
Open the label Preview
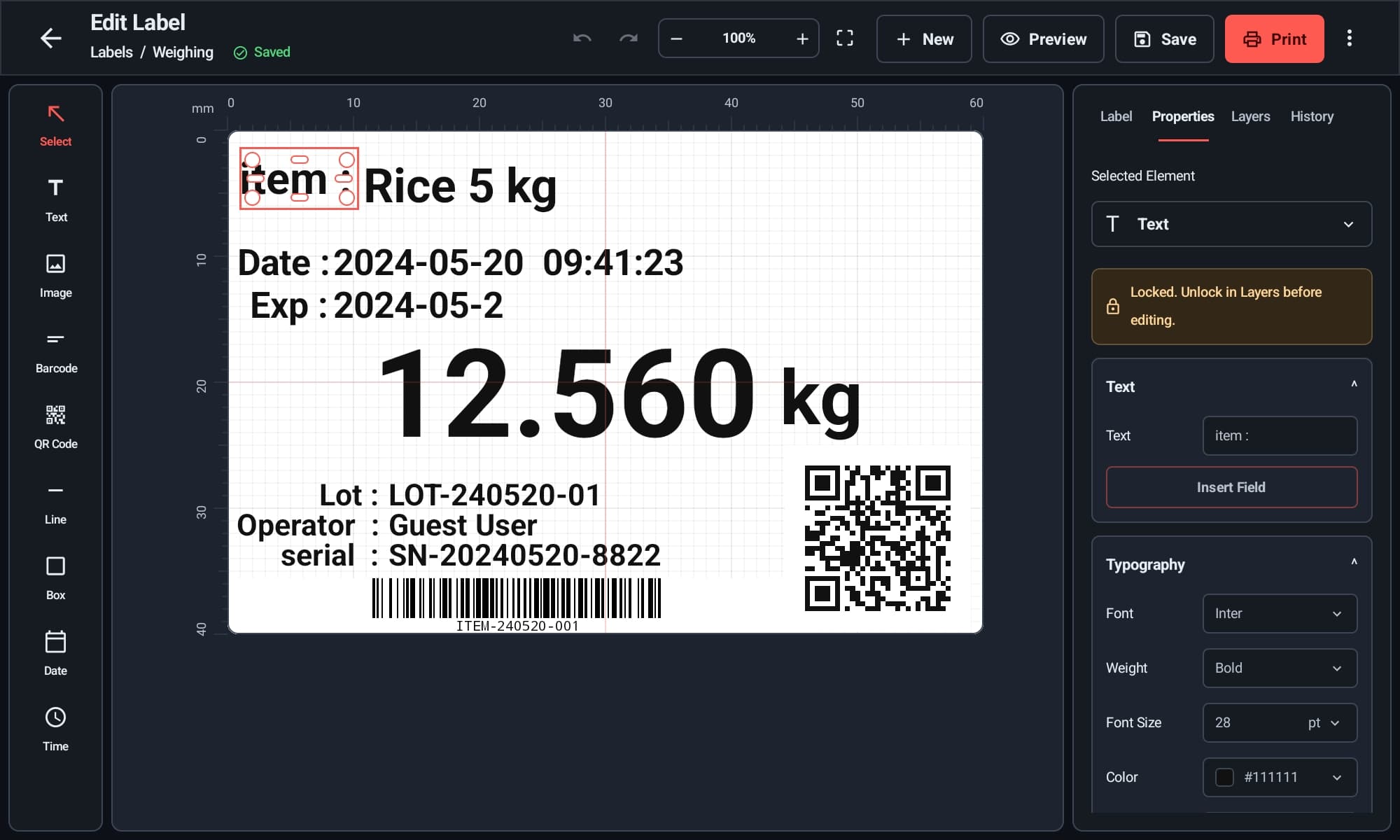[x=1043, y=39]
